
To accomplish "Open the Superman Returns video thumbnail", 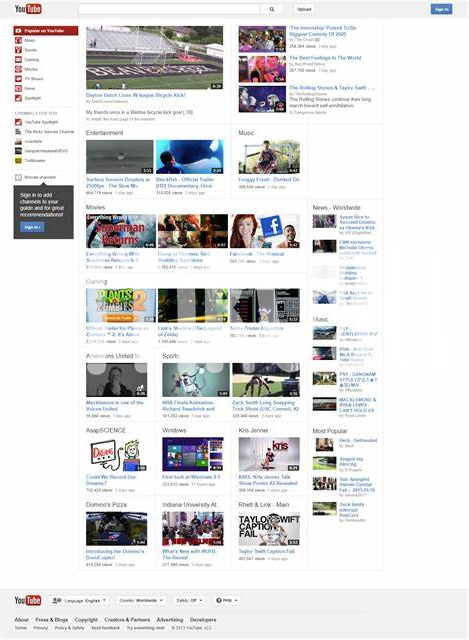I will (x=121, y=231).
